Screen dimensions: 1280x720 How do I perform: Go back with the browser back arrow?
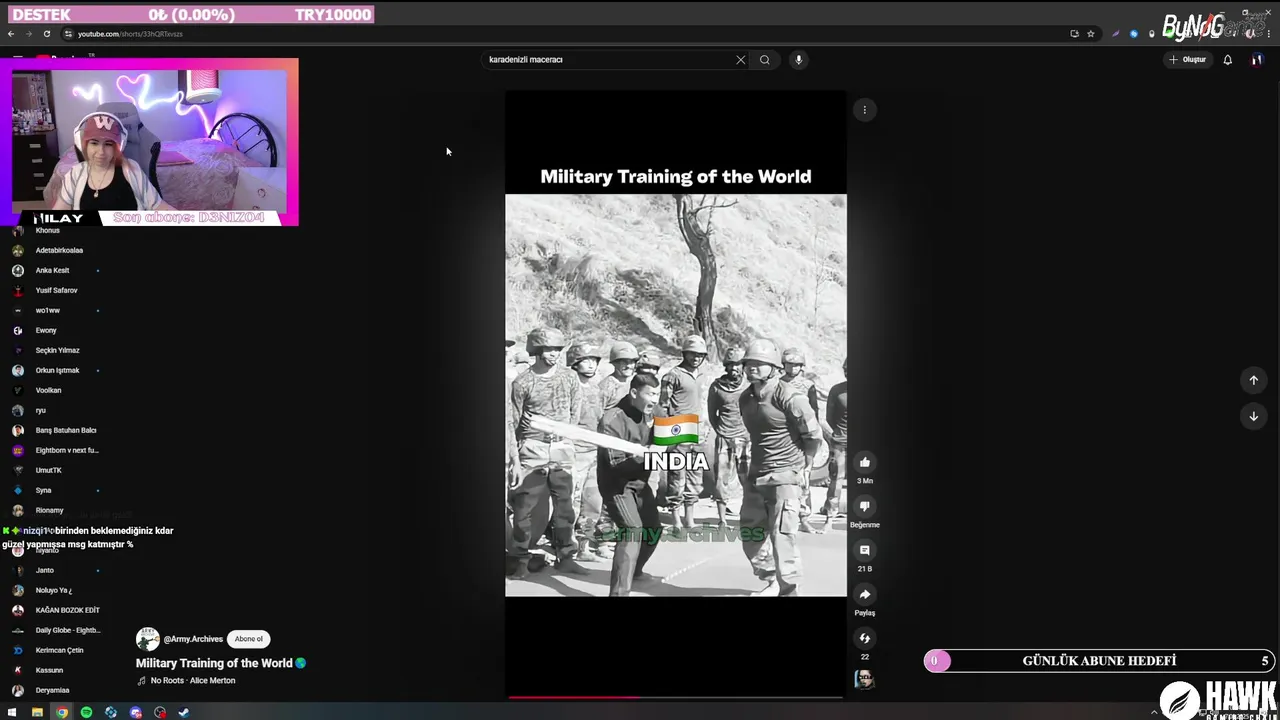point(11,34)
